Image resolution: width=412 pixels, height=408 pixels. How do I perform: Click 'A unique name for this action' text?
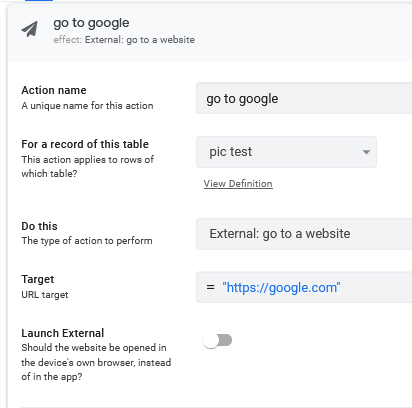click(87, 106)
